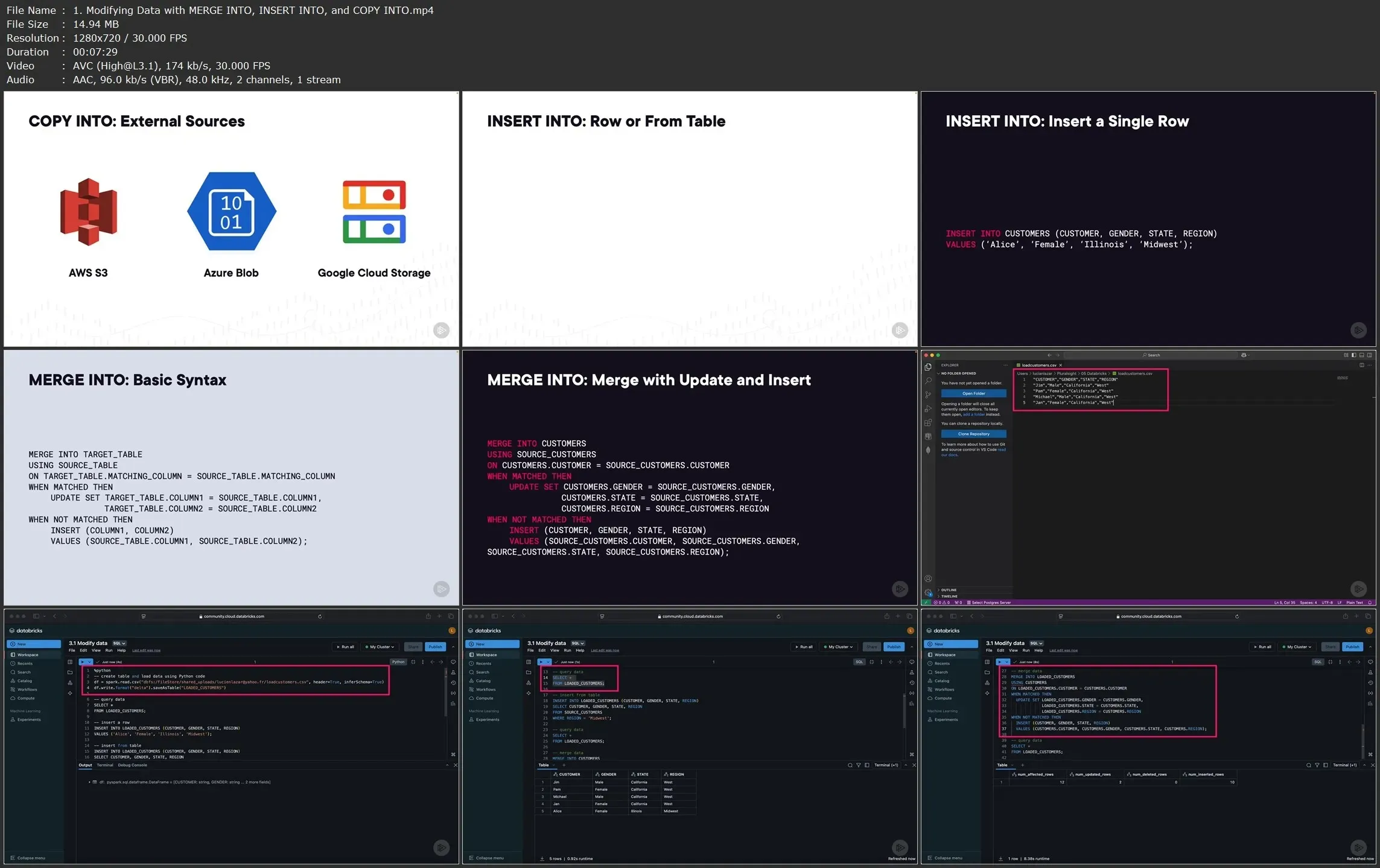Click Clone Repository button in VS Code frame

[x=973, y=434]
